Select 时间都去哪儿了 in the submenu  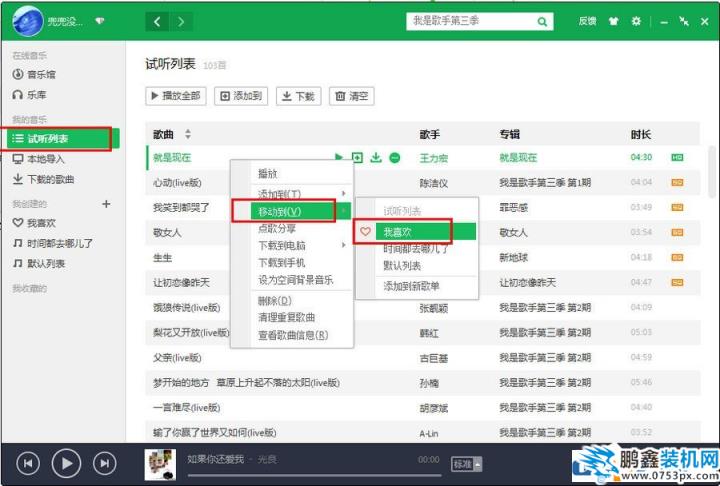tap(417, 249)
